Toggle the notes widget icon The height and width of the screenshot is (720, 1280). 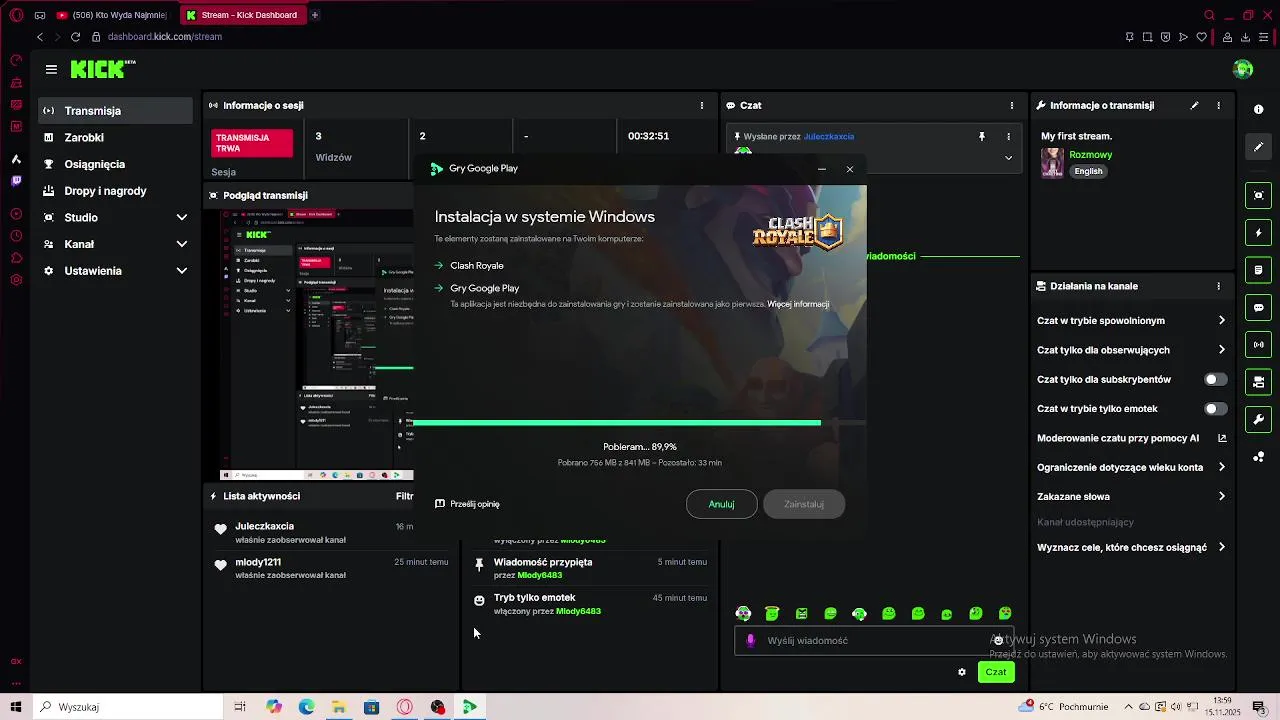coord(1258,270)
